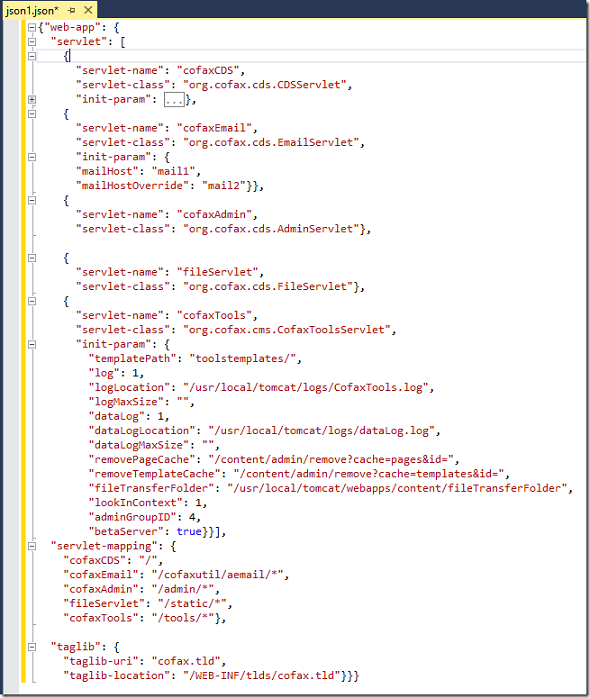Click "org.cofax.cms.CofaxToolsServlet" value

pyautogui.click(x=287, y=330)
